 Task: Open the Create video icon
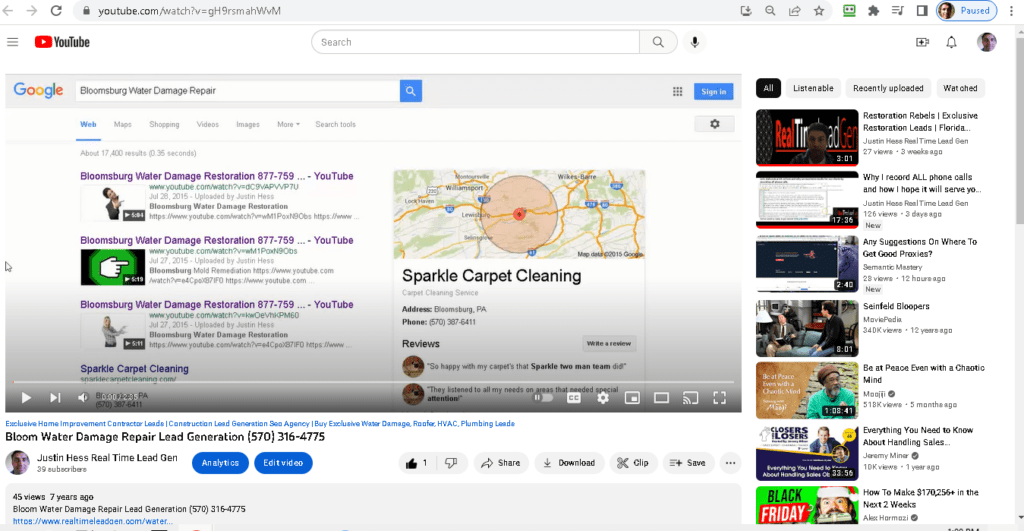tap(922, 42)
